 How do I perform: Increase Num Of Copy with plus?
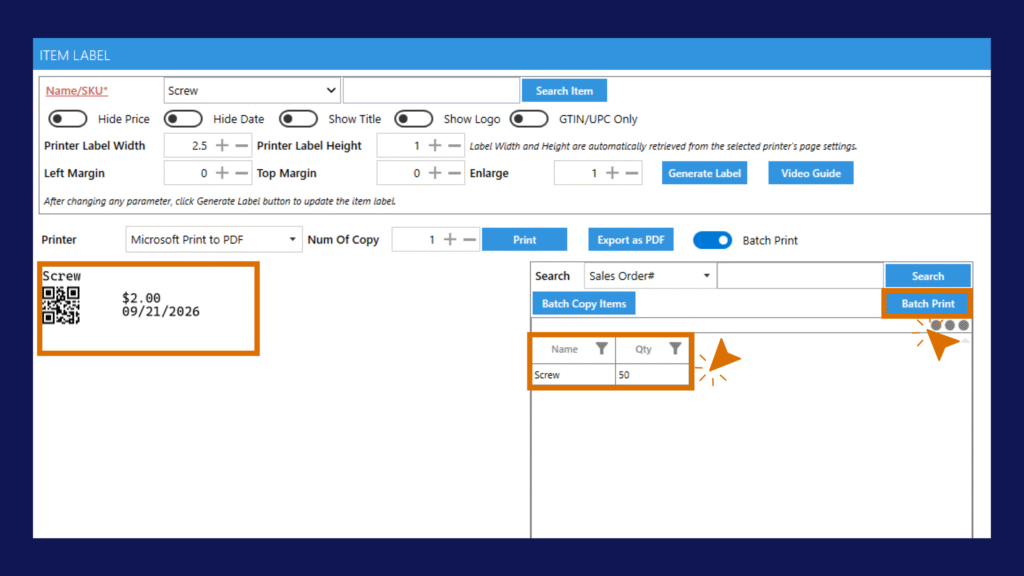pyautogui.click(x=450, y=240)
